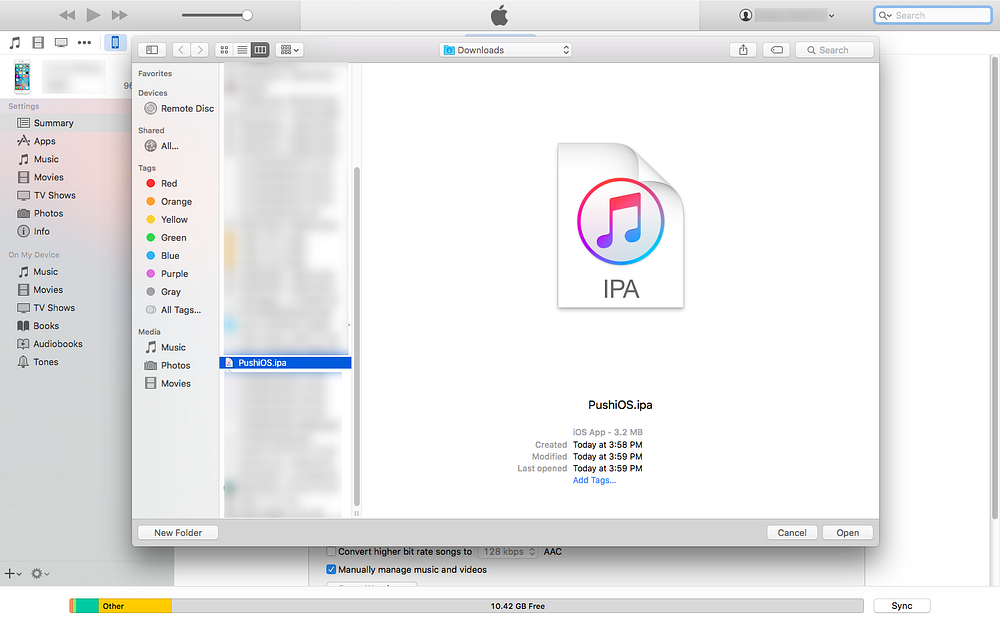Open the Summary settings item
The image size is (1000, 624).
[54, 123]
